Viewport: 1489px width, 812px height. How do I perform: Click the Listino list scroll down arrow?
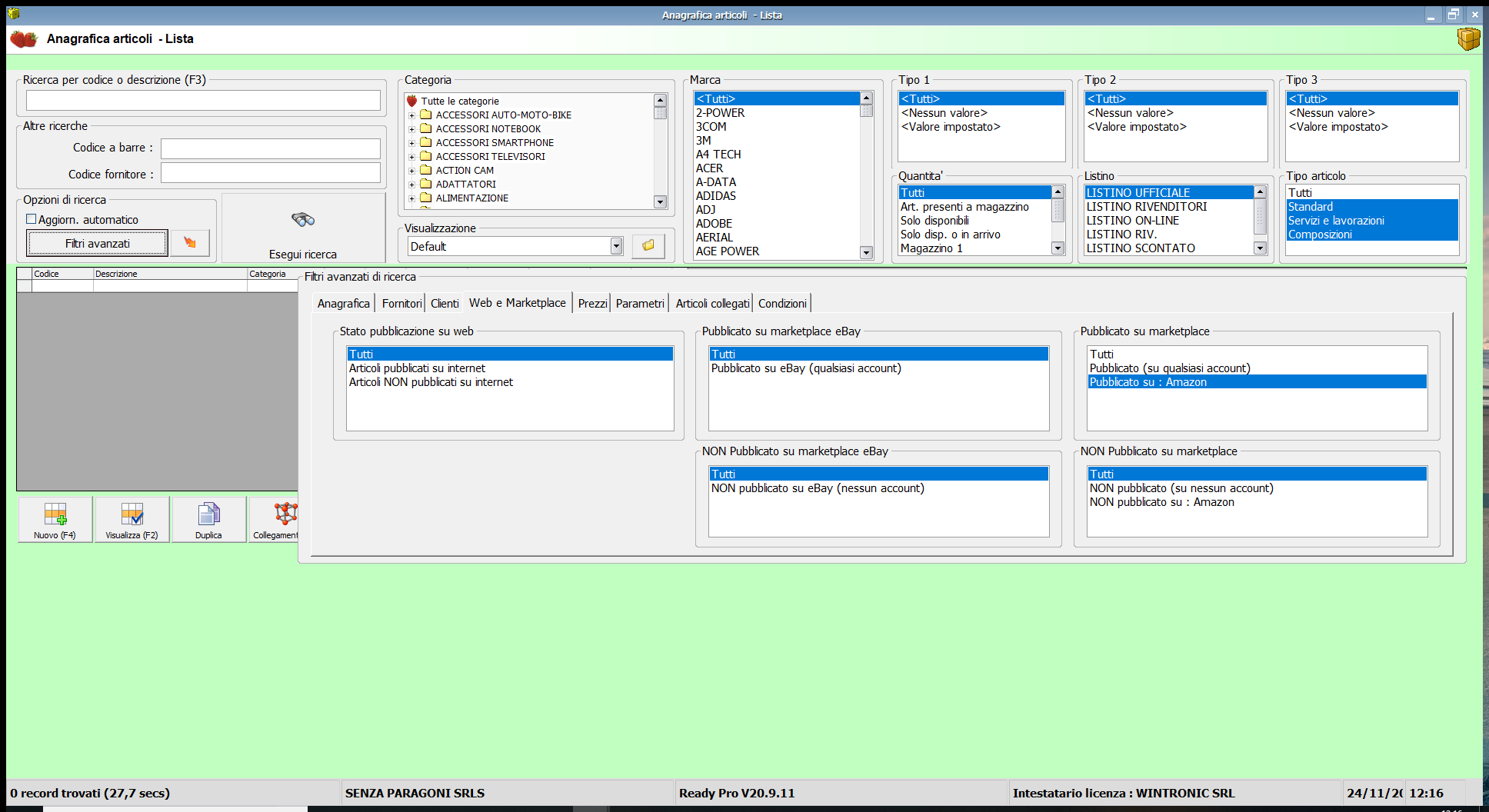coord(1260,248)
